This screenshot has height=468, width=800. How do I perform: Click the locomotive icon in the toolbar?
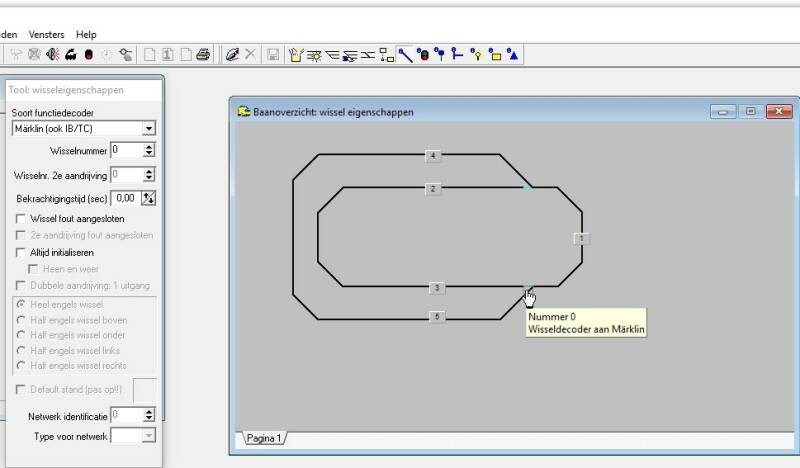tap(71, 54)
